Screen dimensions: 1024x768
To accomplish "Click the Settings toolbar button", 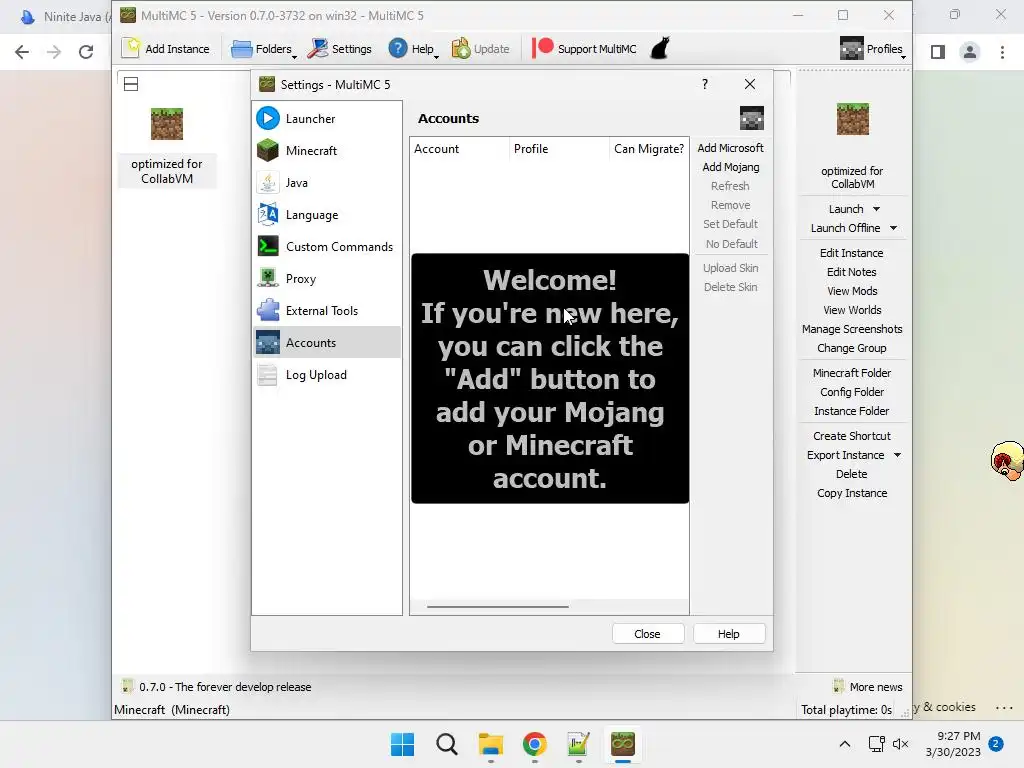I will click(340, 49).
